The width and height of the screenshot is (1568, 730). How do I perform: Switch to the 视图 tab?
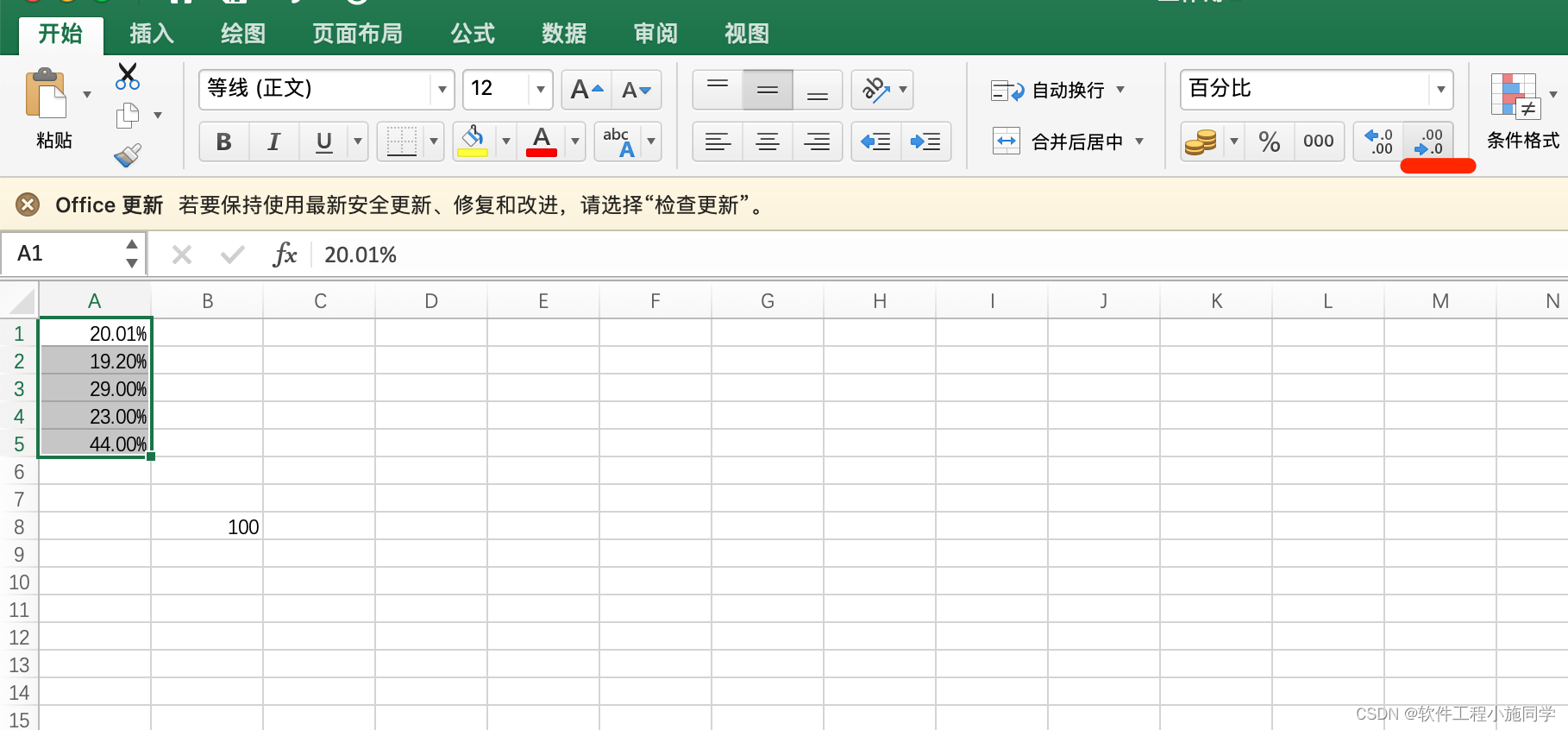click(x=747, y=34)
